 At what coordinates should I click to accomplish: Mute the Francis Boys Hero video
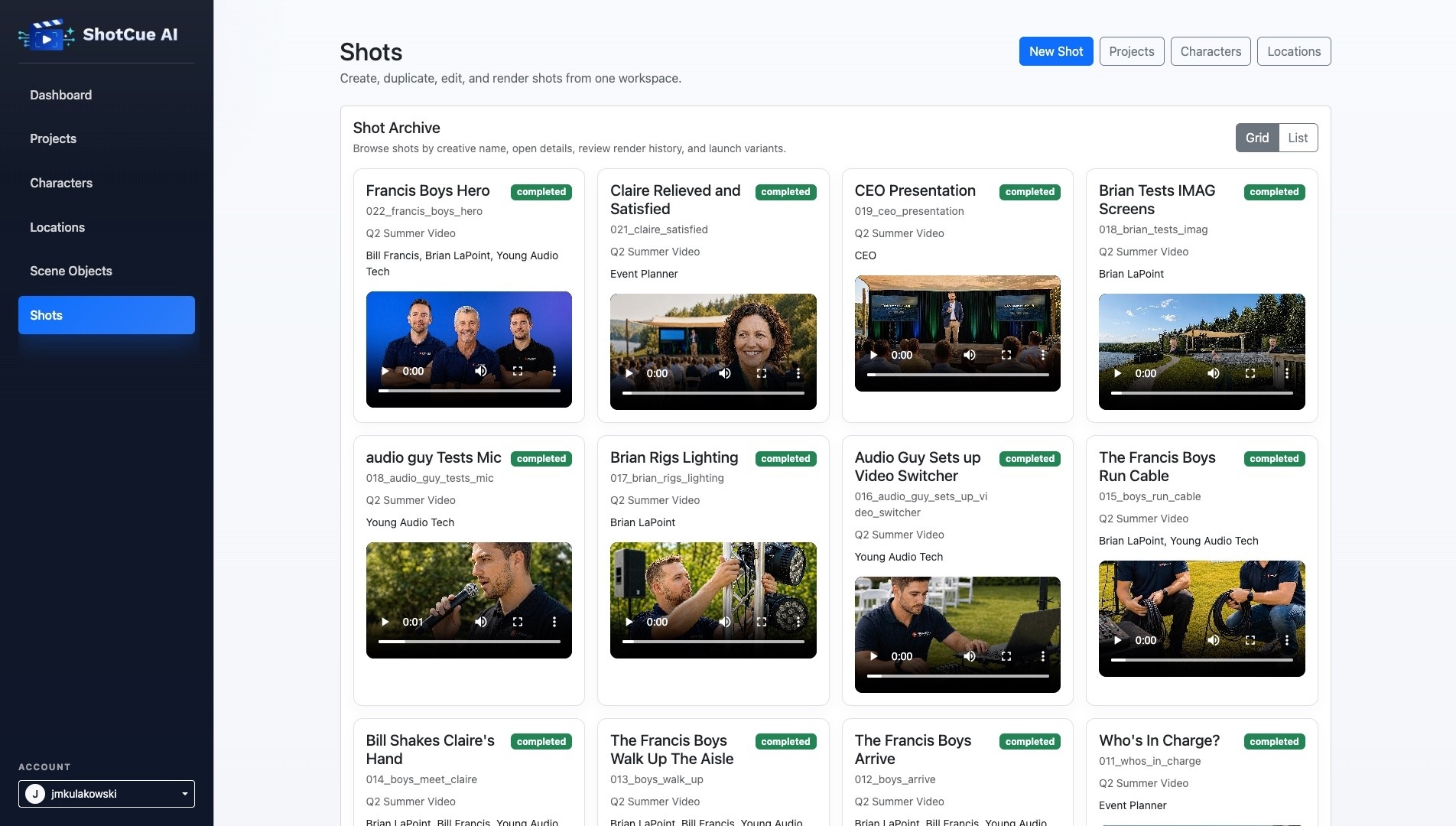point(480,371)
